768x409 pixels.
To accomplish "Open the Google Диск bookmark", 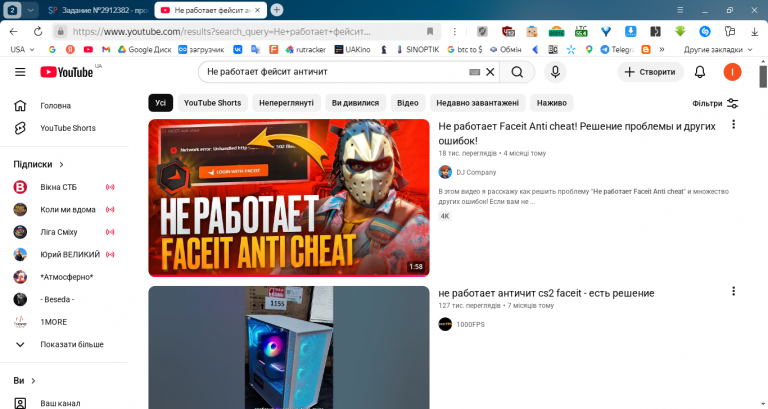I will [x=144, y=49].
